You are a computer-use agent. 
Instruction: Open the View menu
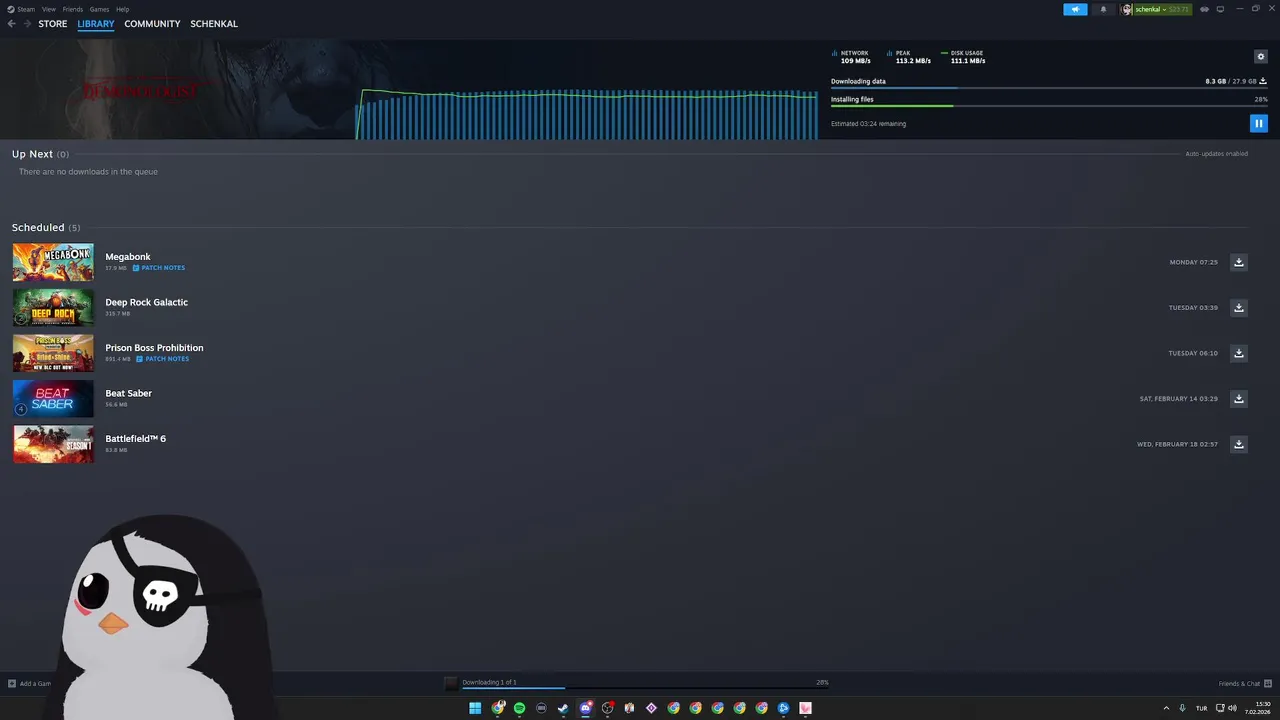coord(48,9)
